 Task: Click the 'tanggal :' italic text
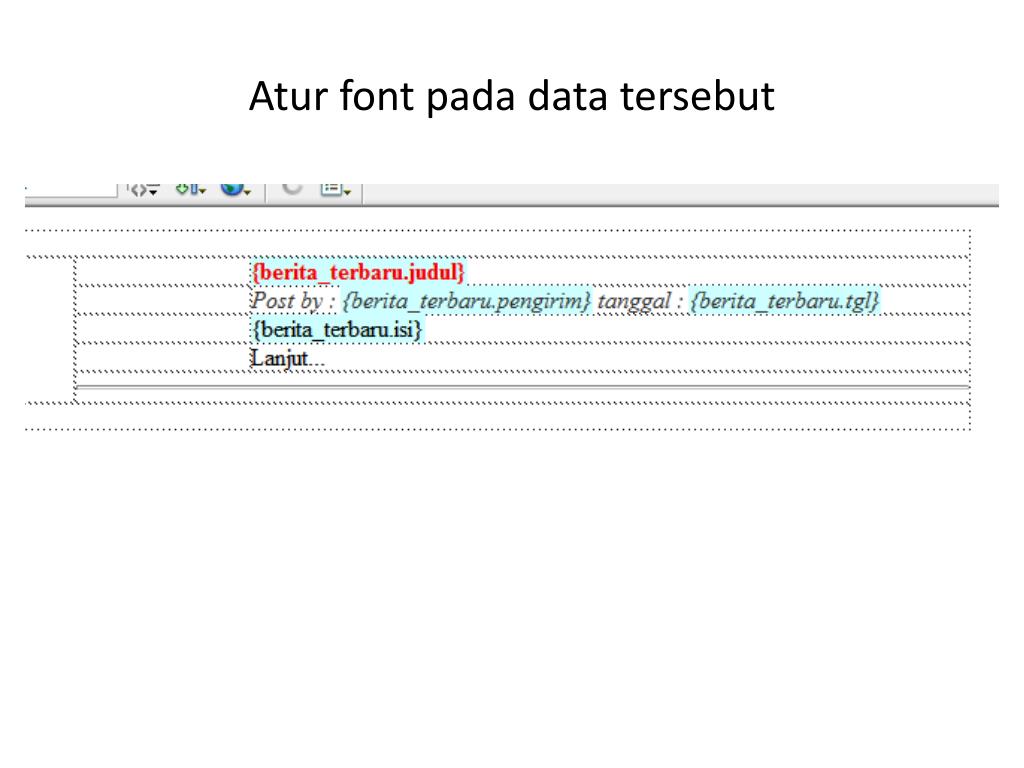click(640, 301)
